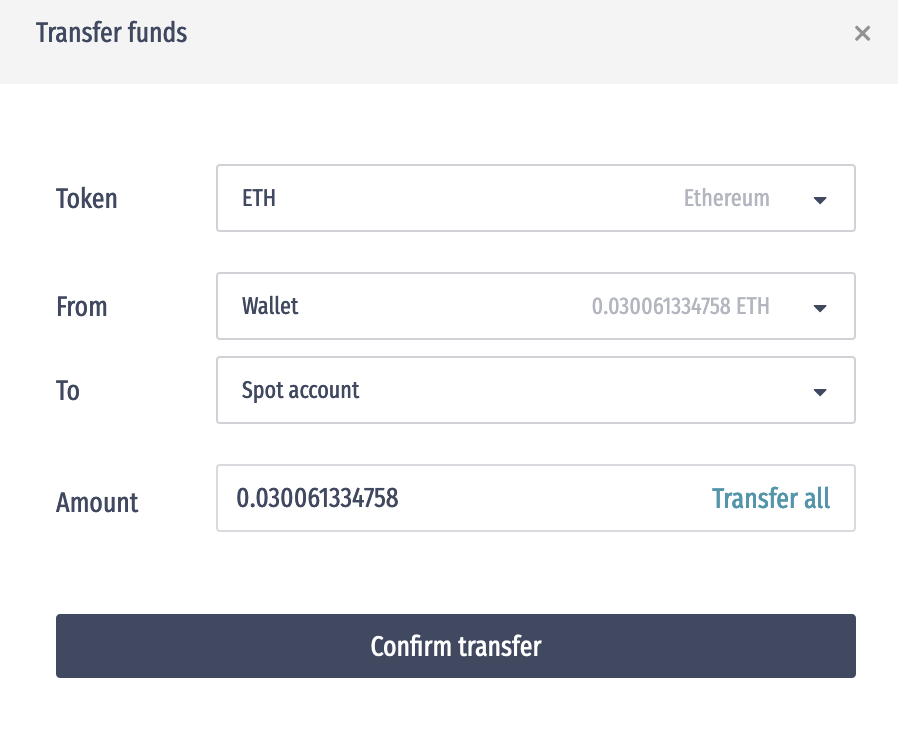Image resolution: width=898 pixels, height=740 pixels.
Task: Select the ETH text in the Token selector
Action: click(259, 198)
